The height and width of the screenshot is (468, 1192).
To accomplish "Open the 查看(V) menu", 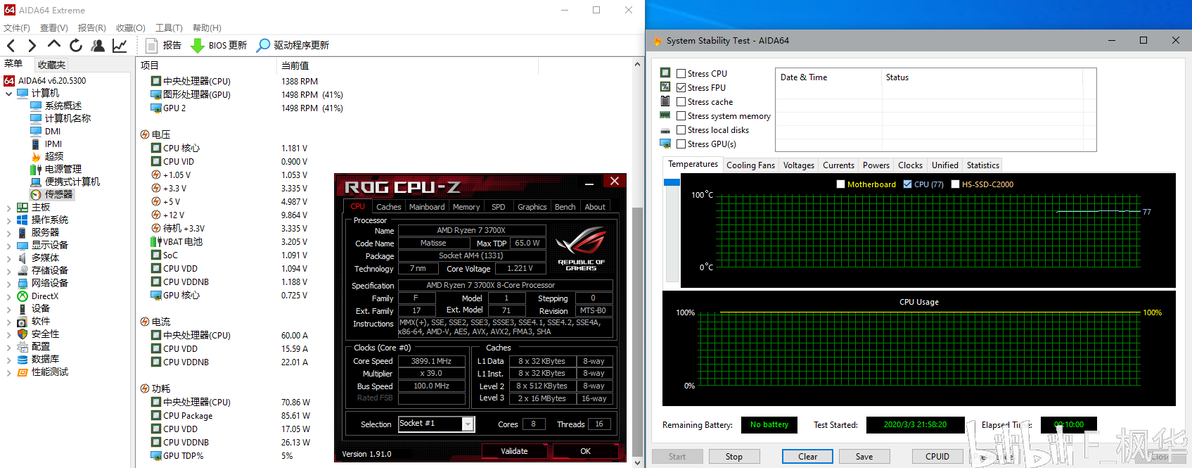I will [54, 27].
